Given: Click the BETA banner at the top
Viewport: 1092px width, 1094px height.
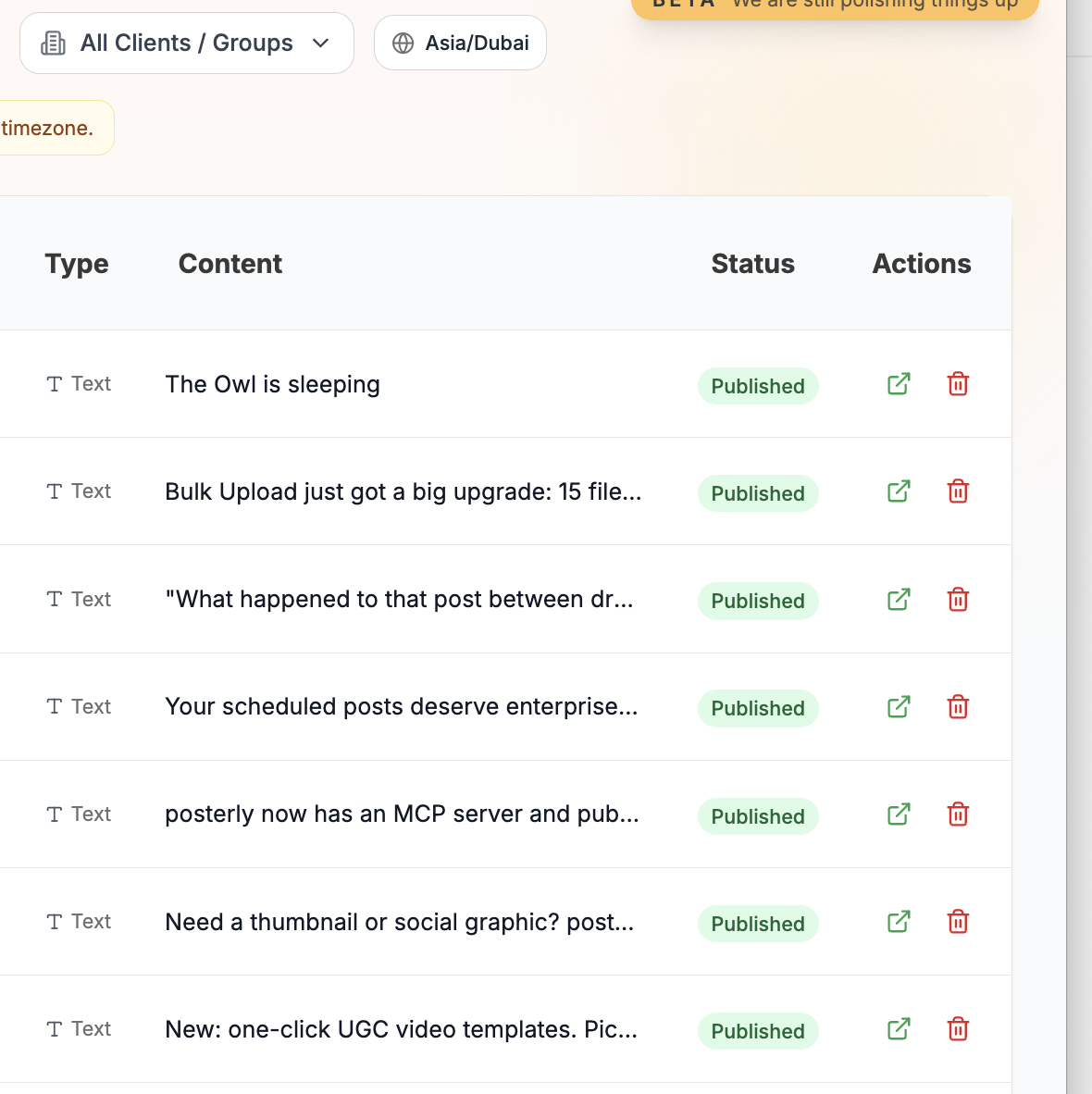Looking at the screenshot, I should click(x=833, y=7).
